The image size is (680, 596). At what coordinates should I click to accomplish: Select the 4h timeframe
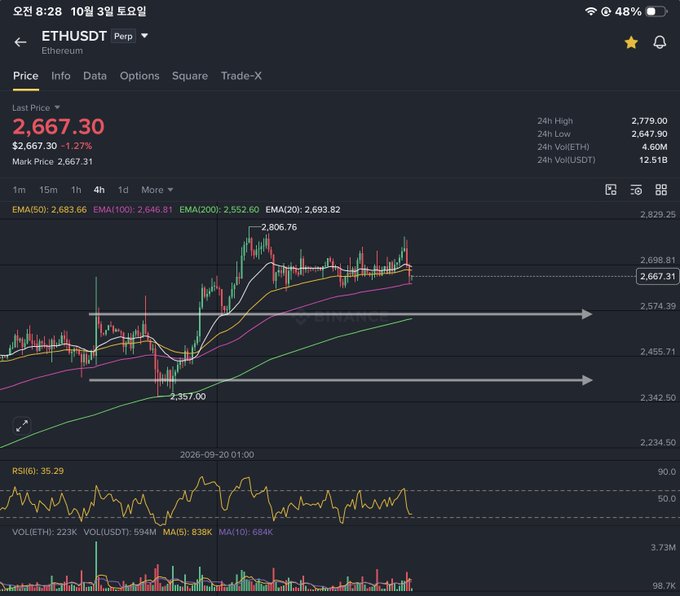pos(99,190)
